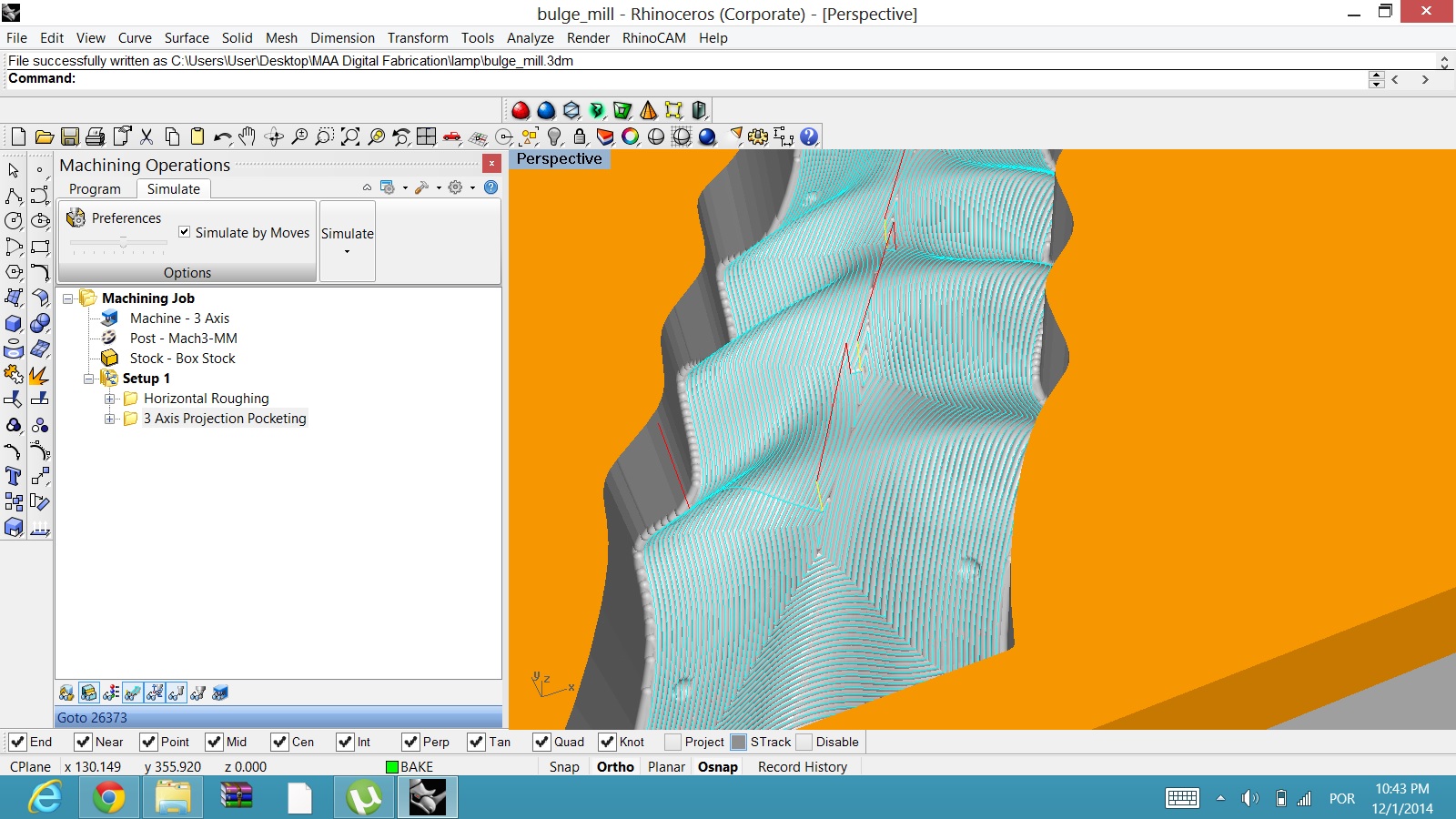
Task: Expand the Horizontal Roughing operation
Action: coord(110,399)
